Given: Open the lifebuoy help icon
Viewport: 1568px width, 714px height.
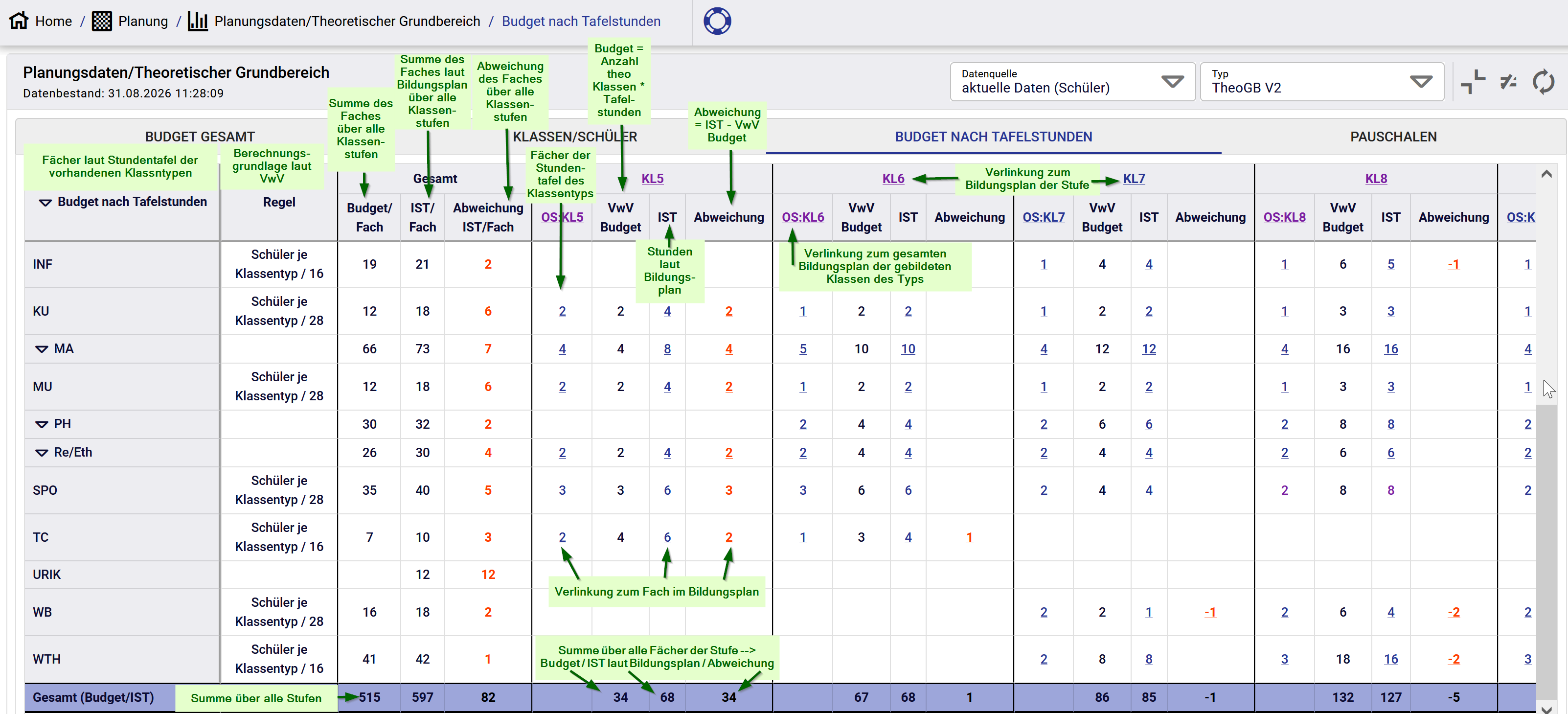Looking at the screenshot, I should tap(717, 21).
